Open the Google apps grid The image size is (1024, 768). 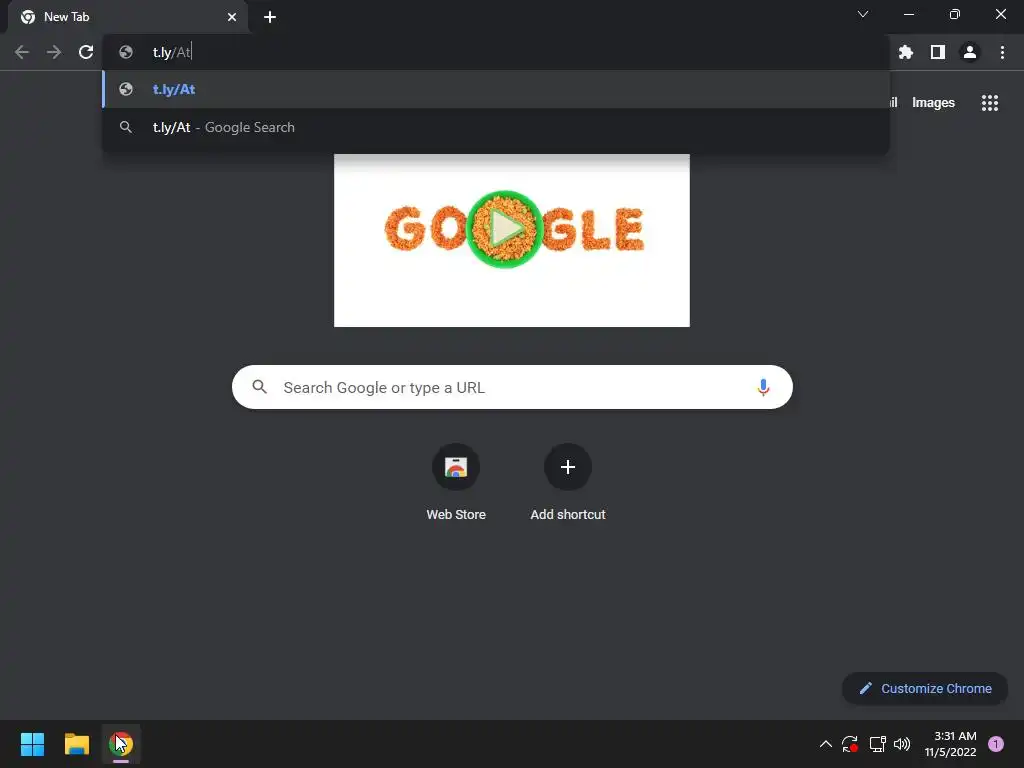pos(990,103)
